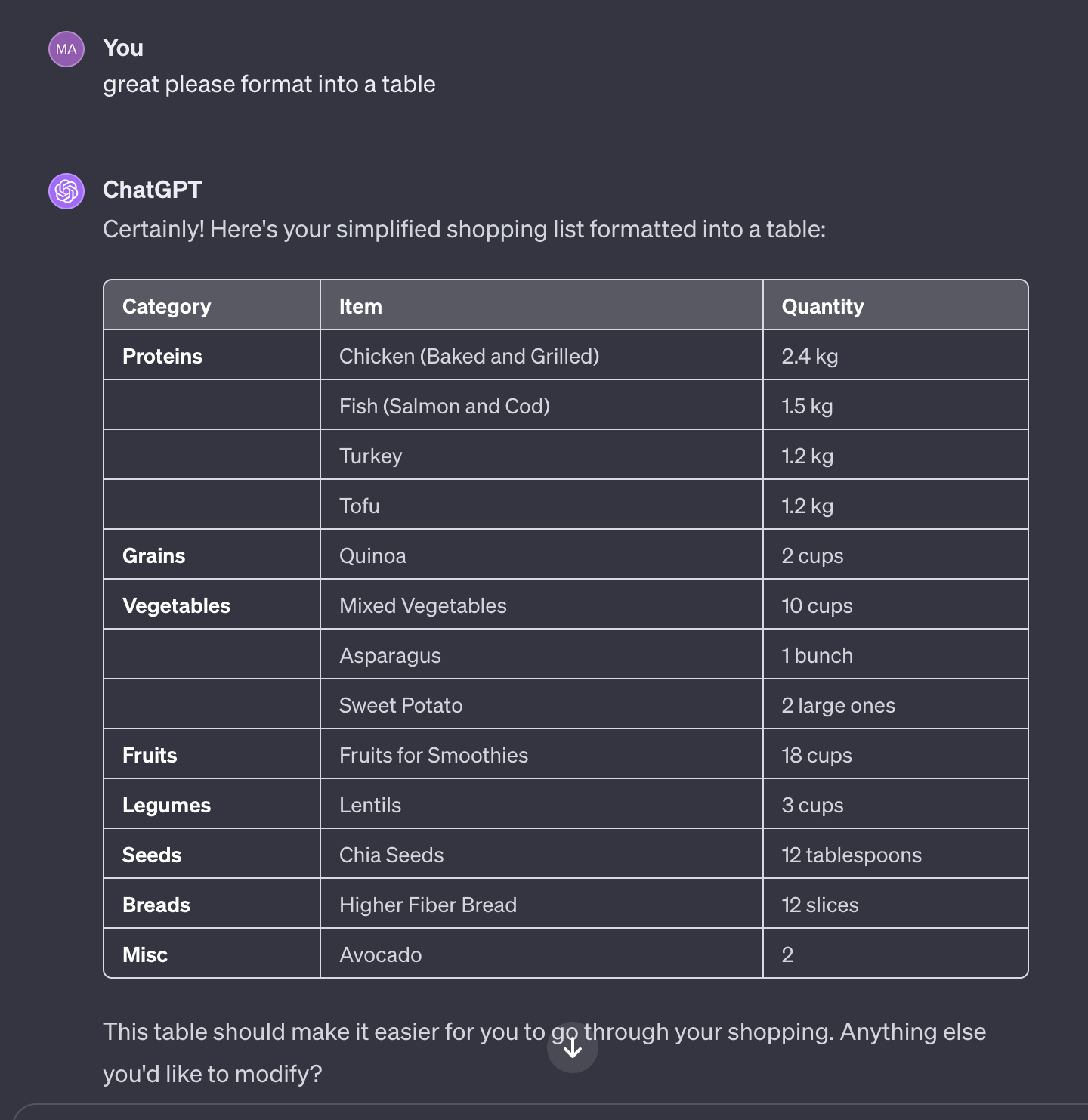Select the Fruits for Smoothies cell
This screenshot has height=1120, width=1088.
point(434,755)
